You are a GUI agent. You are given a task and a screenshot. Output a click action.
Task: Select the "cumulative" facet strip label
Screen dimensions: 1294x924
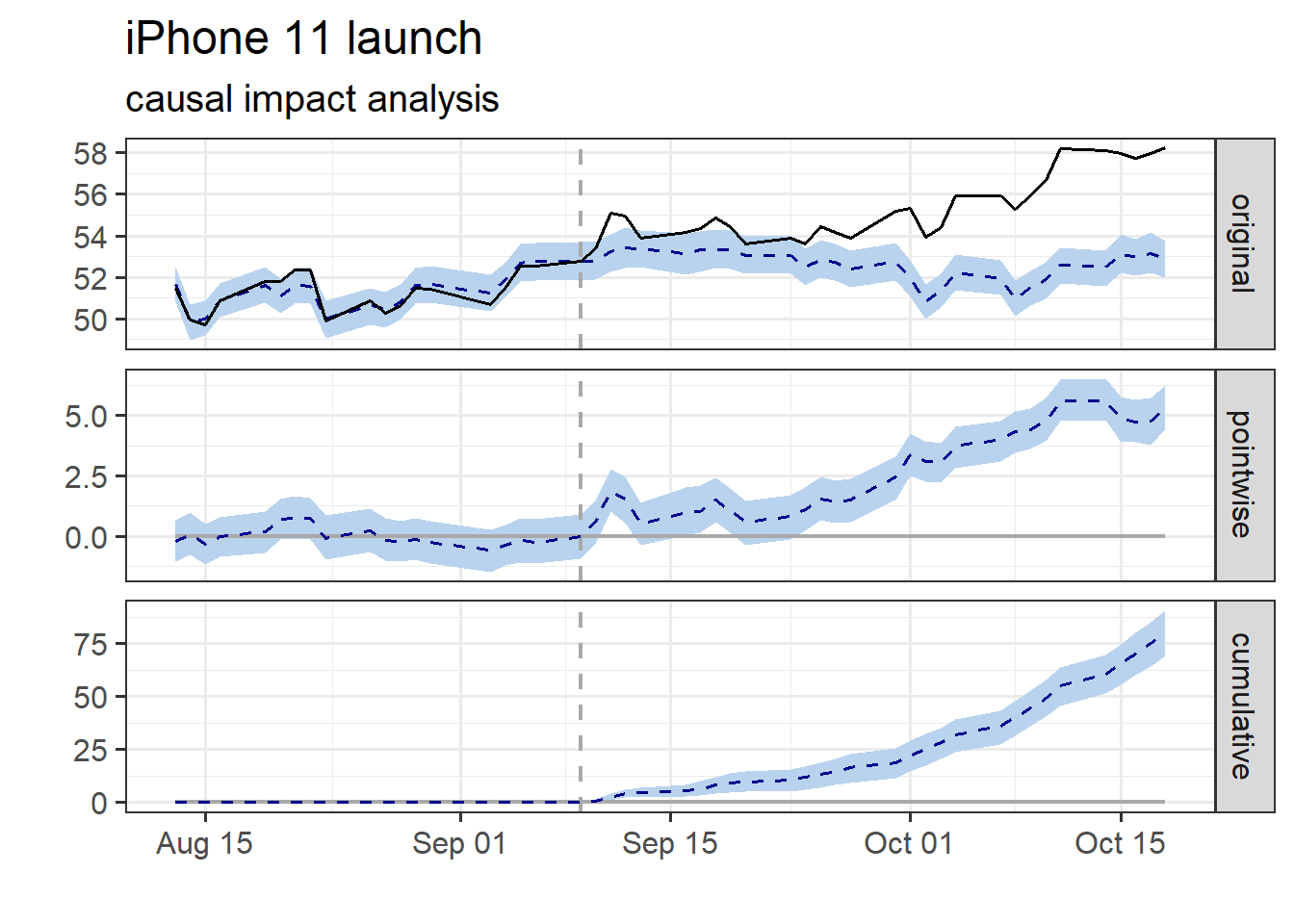(x=1244, y=706)
